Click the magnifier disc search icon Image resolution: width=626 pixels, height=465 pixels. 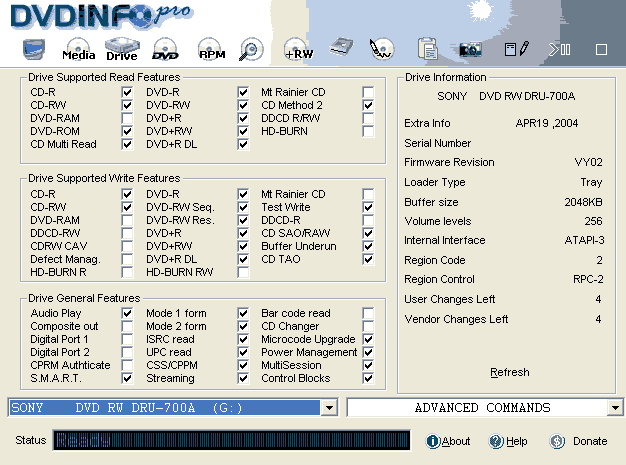point(251,50)
